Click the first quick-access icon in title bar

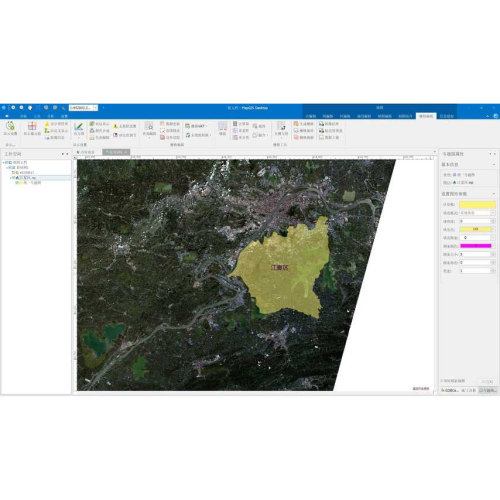(4, 108)
